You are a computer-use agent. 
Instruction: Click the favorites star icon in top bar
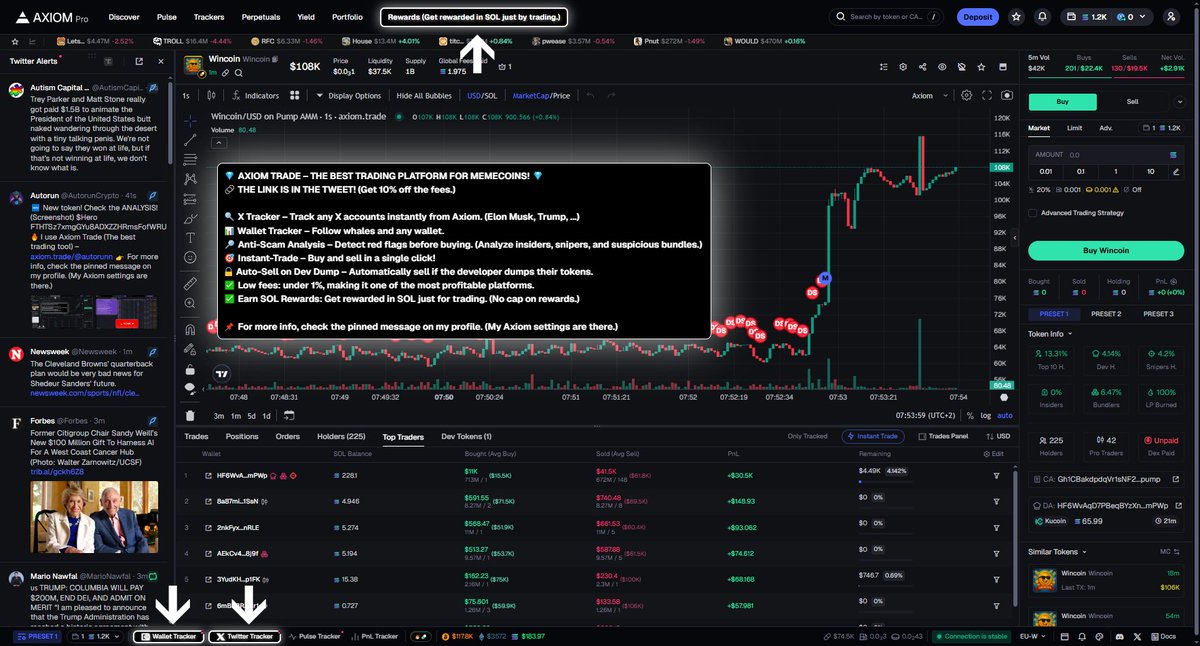pos(1016,17)
